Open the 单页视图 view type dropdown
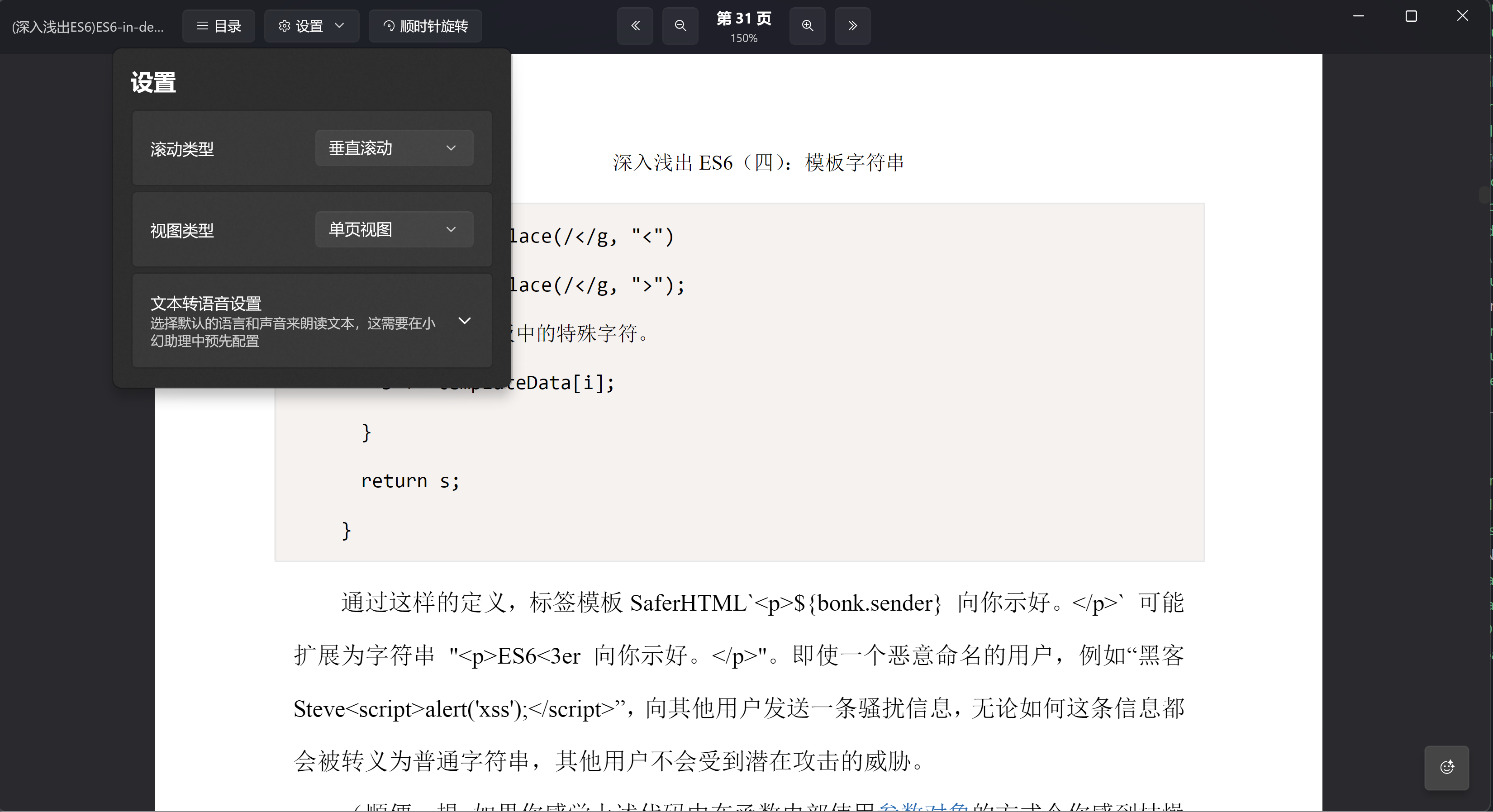 pyautogui.click(x=394, y=229)
